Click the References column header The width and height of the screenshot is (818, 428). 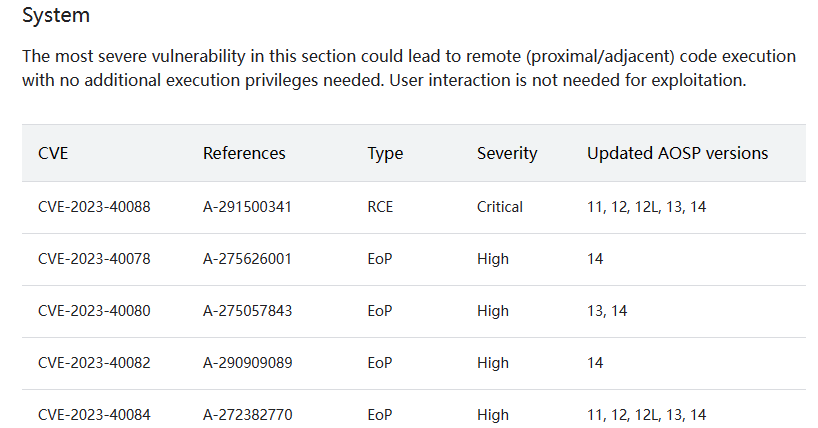pos(244,153)
